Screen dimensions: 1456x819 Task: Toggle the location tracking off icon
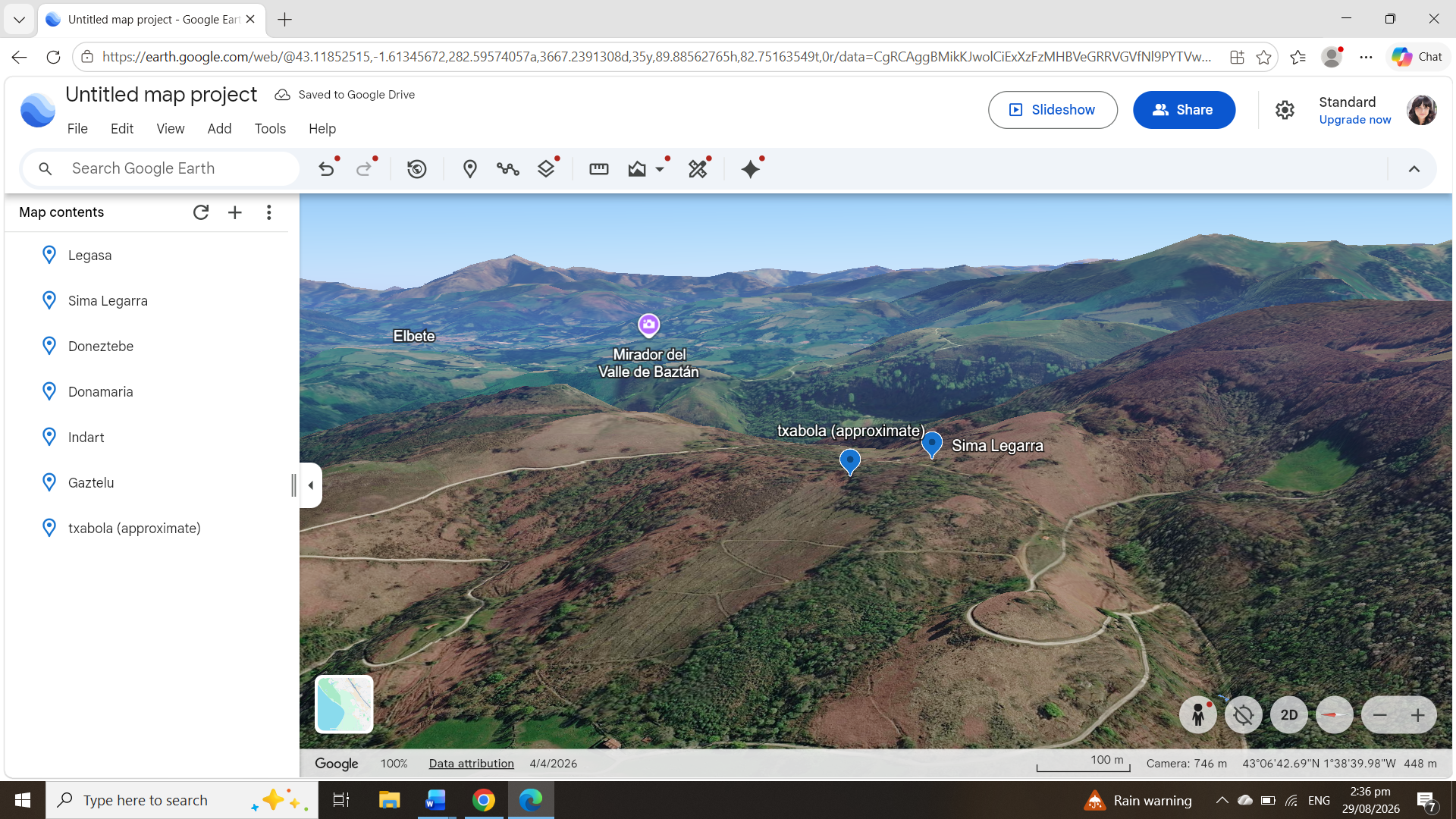(1244, 715)
